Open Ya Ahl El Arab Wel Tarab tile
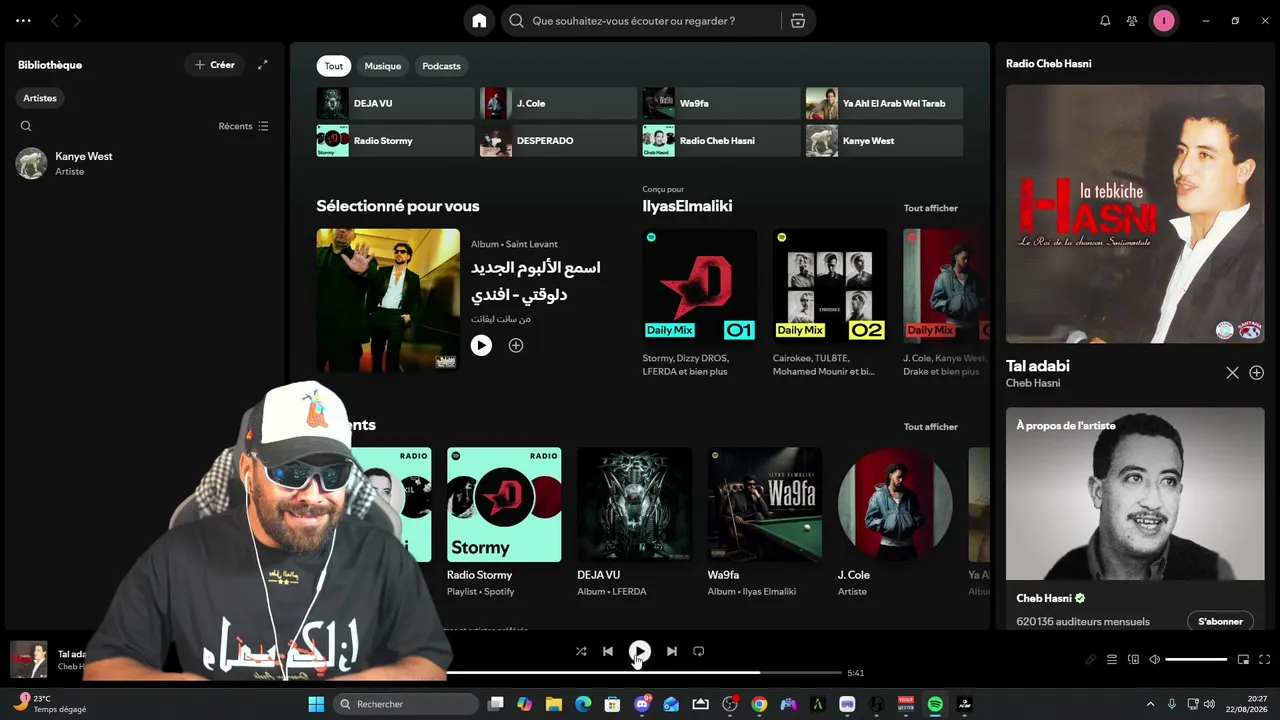The image size is (1280, 720). pos(884,103)
